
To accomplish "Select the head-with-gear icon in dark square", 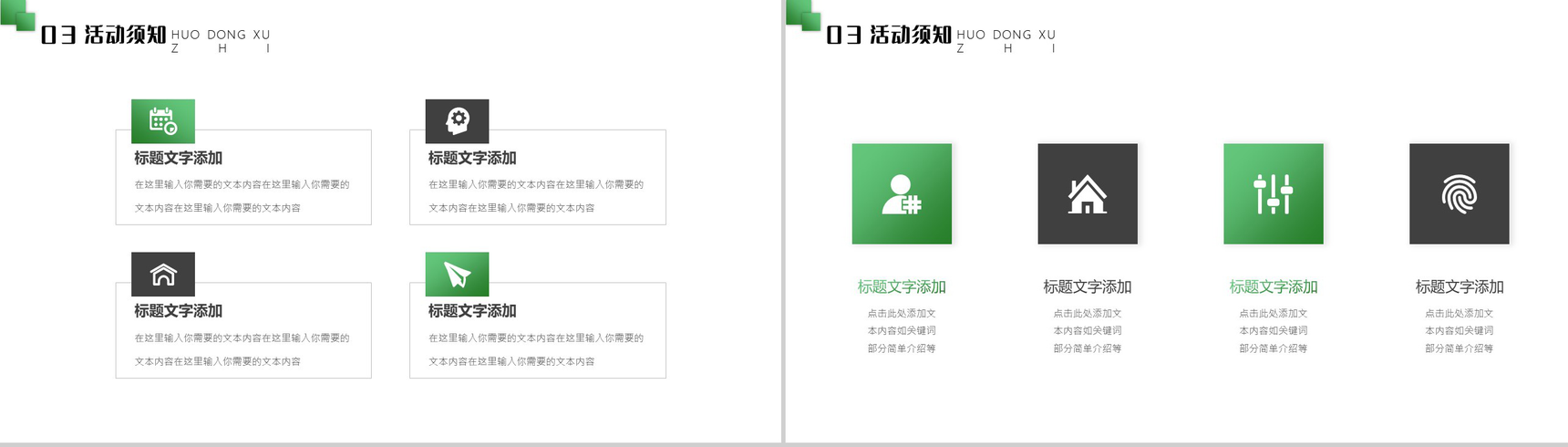I will (x=458, y=121).
